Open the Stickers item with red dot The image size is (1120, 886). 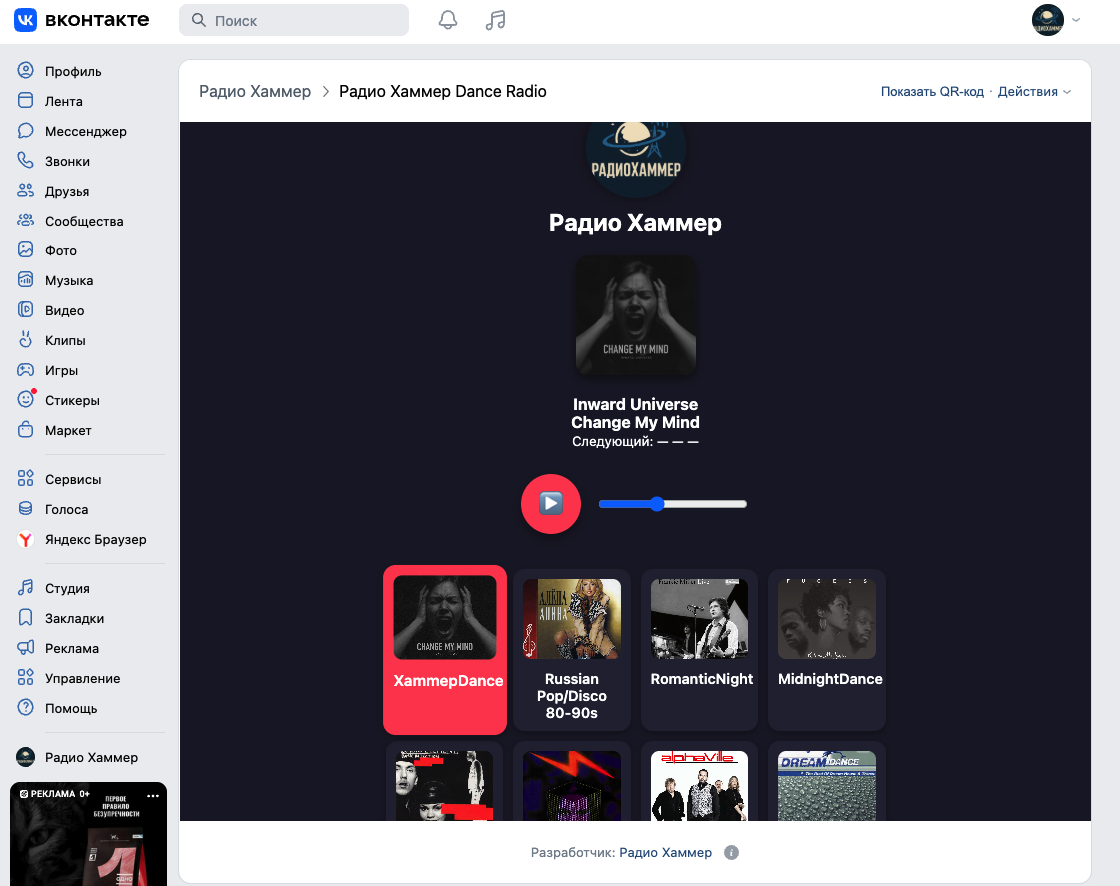(x=71, y=400)
